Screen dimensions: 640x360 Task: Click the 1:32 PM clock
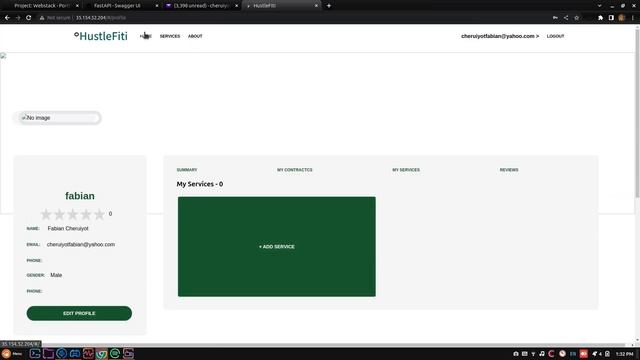point(625,354)
